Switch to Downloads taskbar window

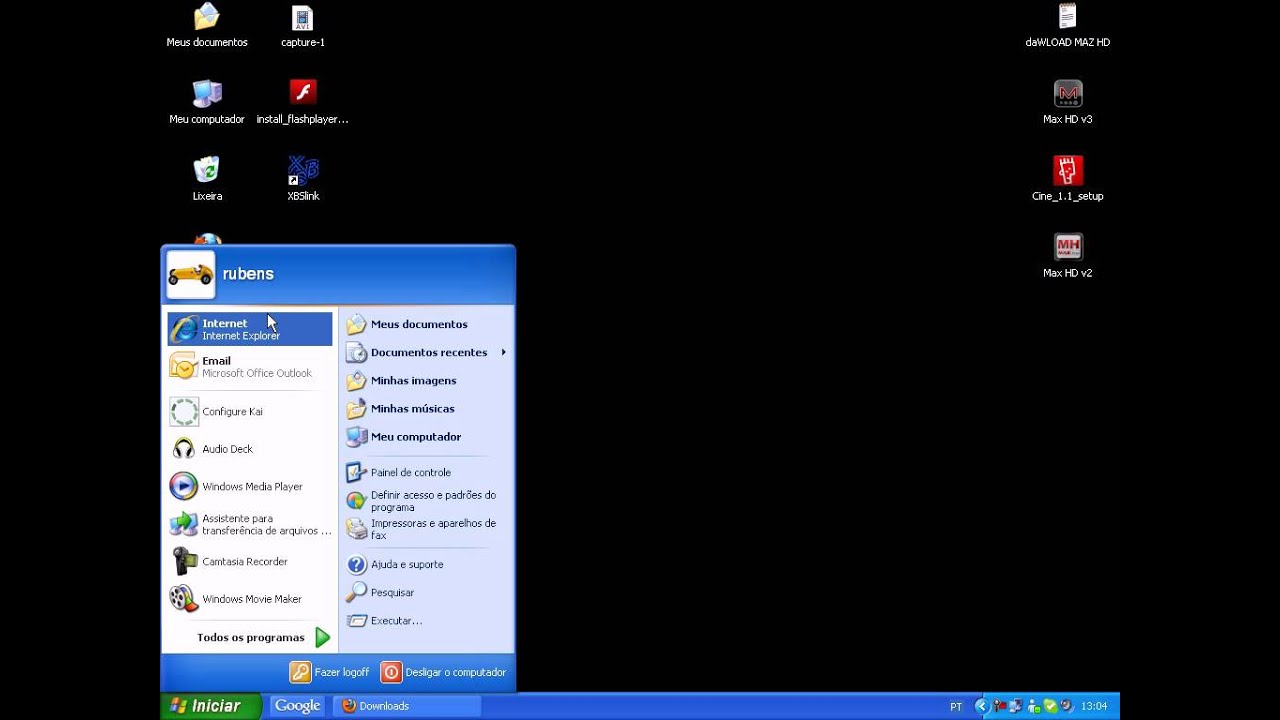pyautogui.click(x=407, y=706)
